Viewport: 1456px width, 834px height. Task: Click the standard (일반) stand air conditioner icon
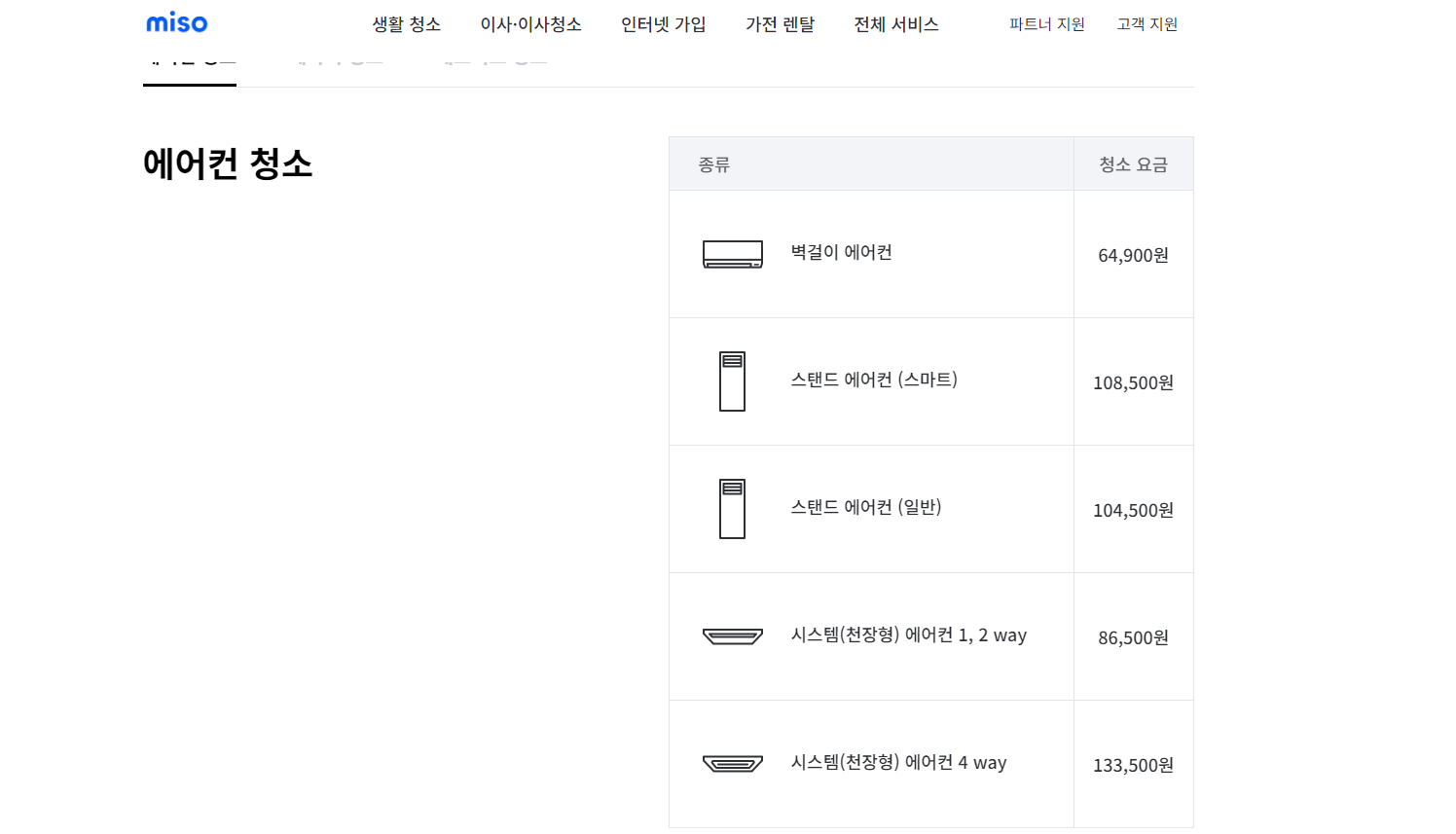732,509
